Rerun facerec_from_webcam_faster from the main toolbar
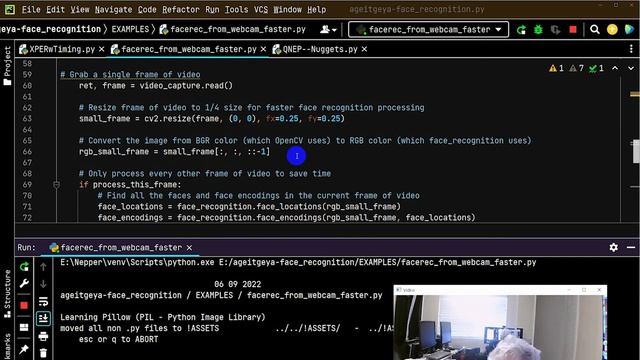 pos(521,30)
